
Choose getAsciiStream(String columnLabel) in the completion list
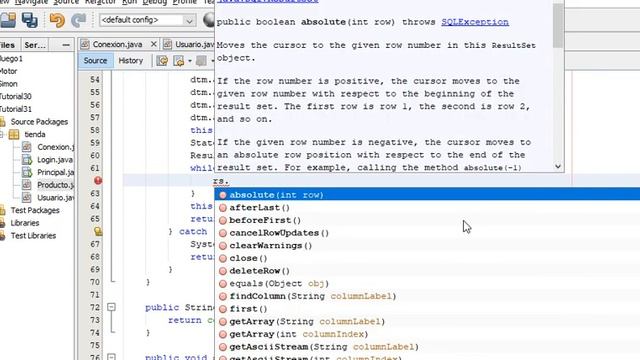(x=427, y=347)
